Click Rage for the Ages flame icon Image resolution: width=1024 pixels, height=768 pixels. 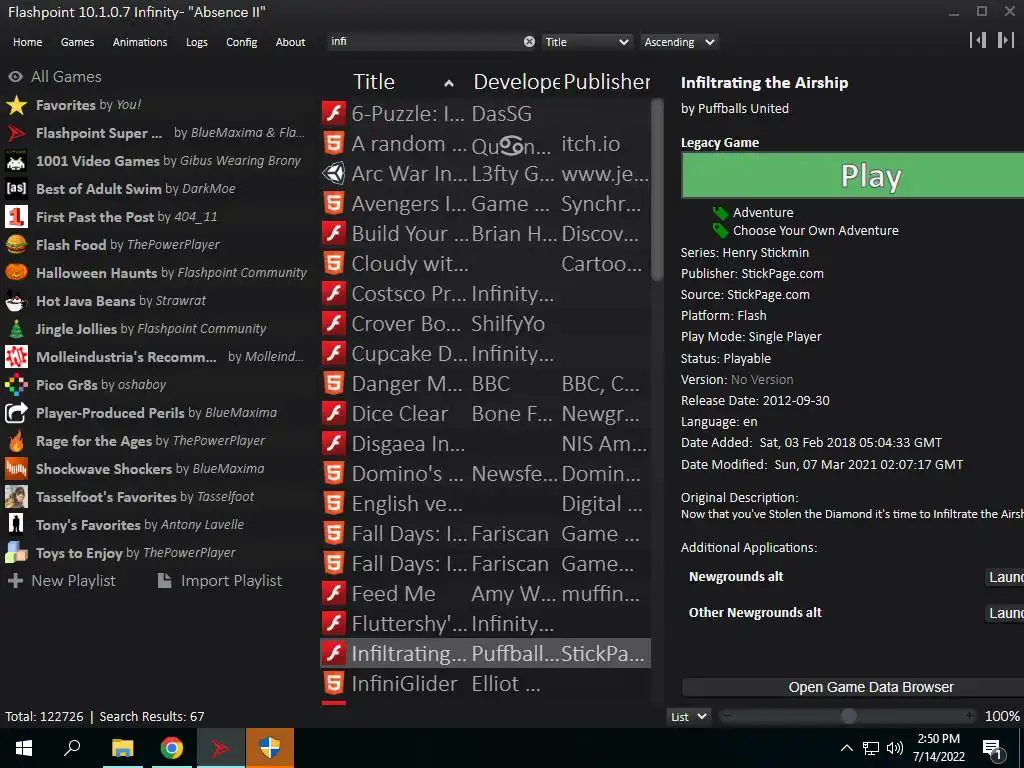click(x=16, y=441)
